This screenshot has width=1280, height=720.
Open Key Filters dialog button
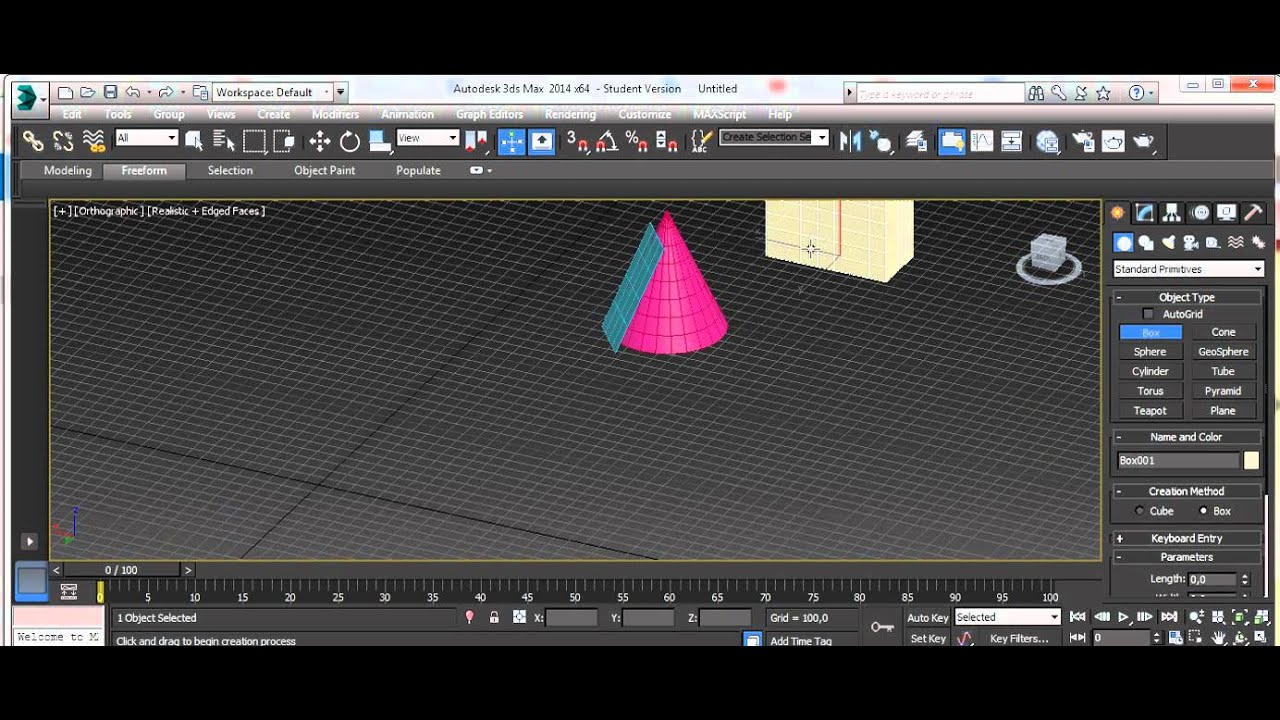tap(1019, 639)
